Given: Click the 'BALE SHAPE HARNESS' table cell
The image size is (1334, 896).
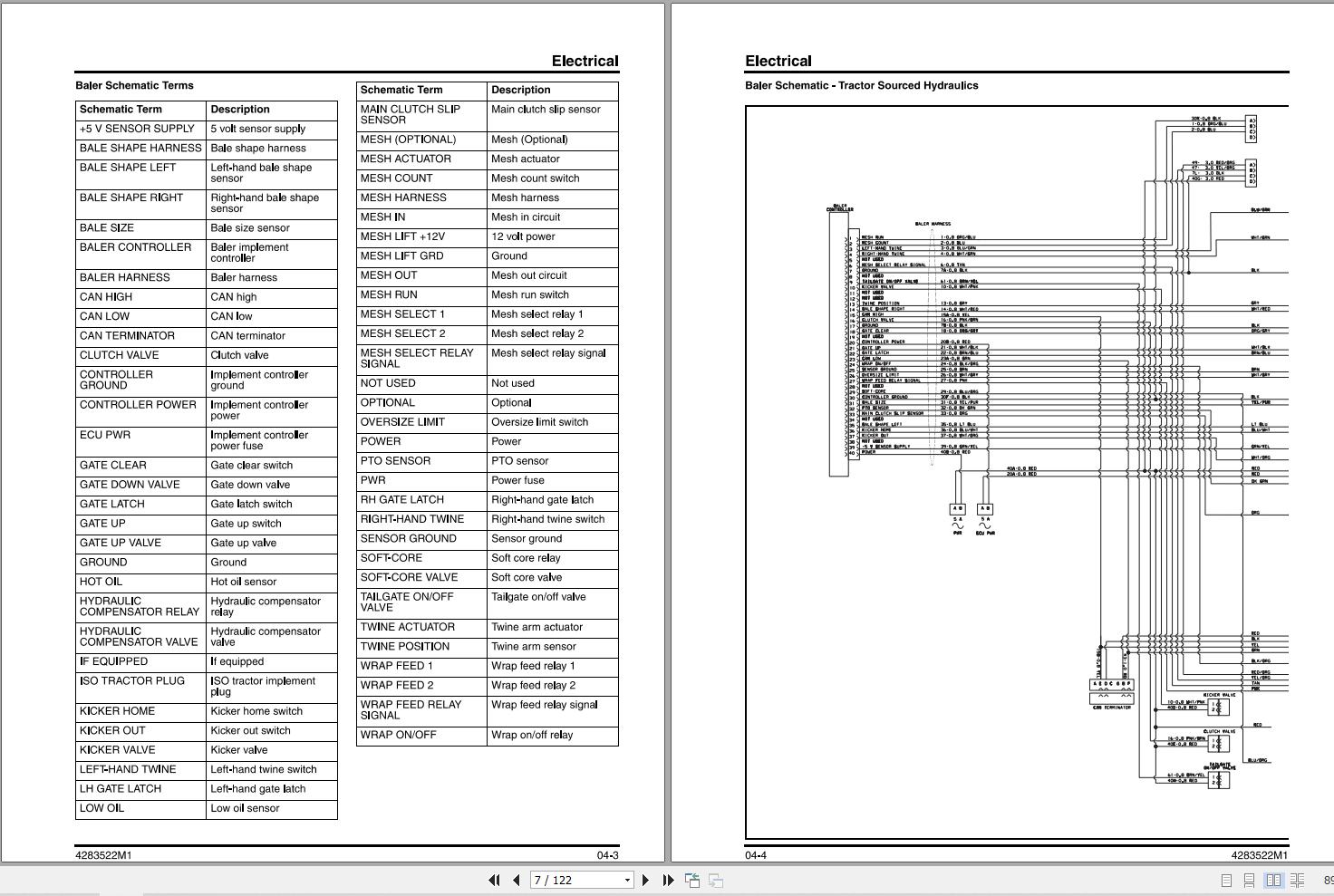Looking at the screenshot, I should 140,148.
